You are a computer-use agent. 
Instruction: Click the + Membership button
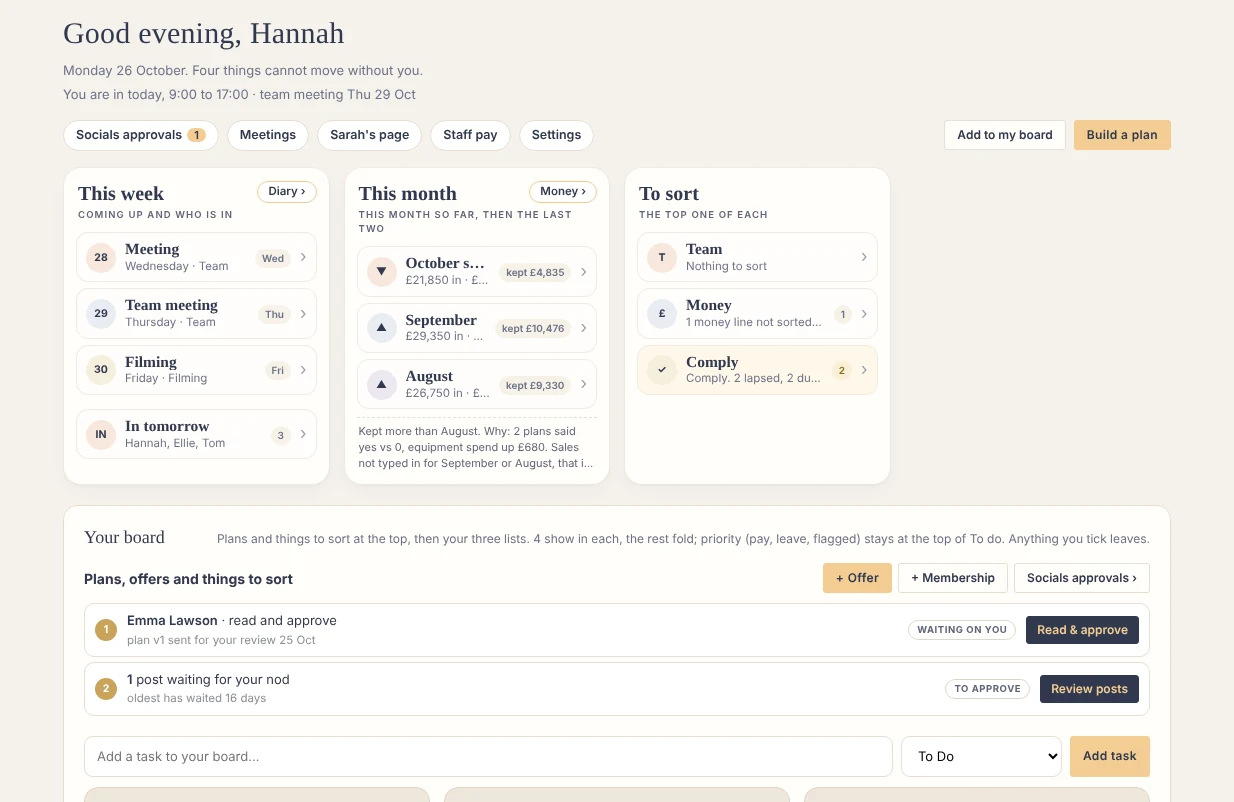(952, 578)
